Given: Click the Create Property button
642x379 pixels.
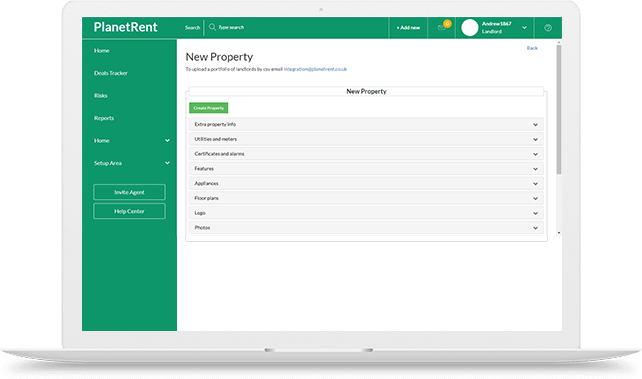Looking at the screenshot, I should click(x=208, y=108).
